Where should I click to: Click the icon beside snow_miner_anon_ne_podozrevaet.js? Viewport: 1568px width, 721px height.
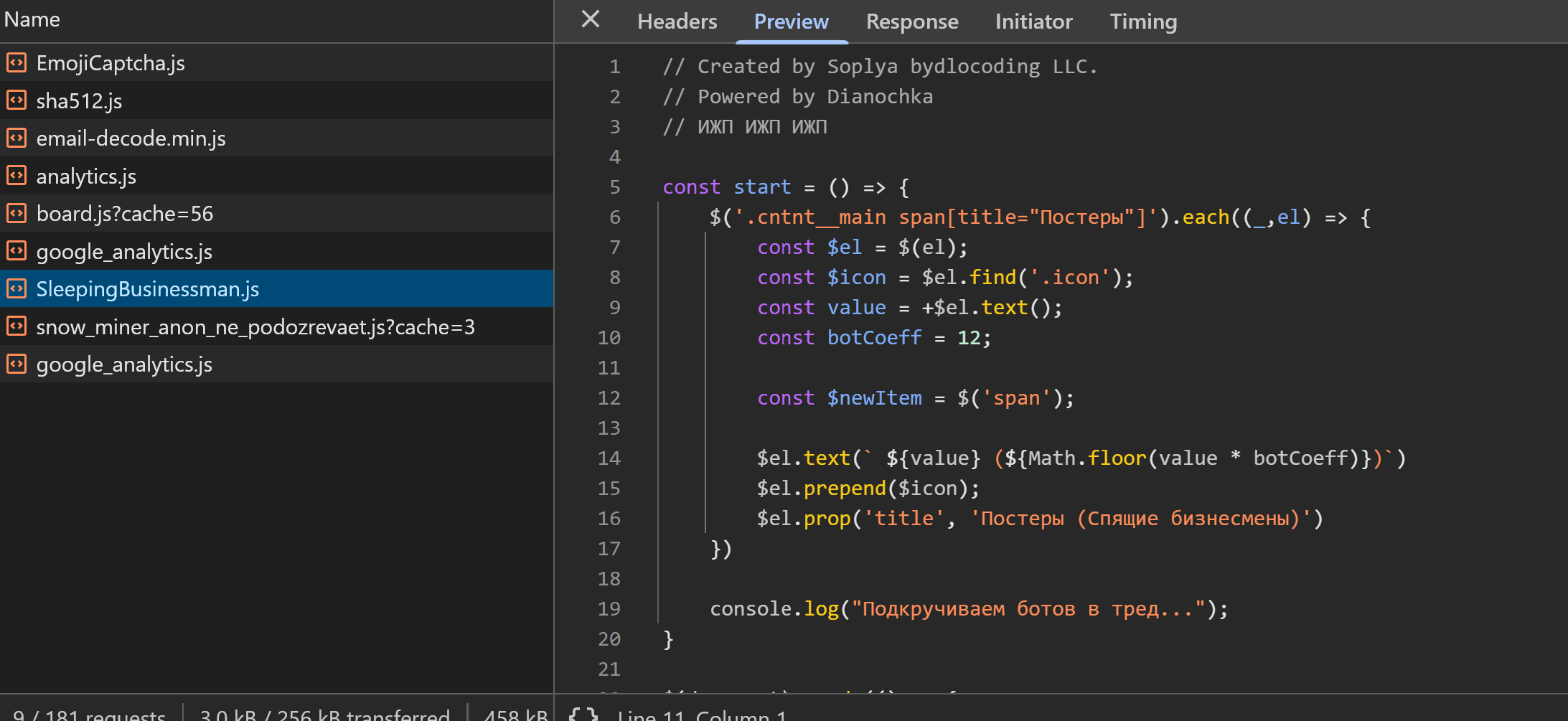pos(17,326)
